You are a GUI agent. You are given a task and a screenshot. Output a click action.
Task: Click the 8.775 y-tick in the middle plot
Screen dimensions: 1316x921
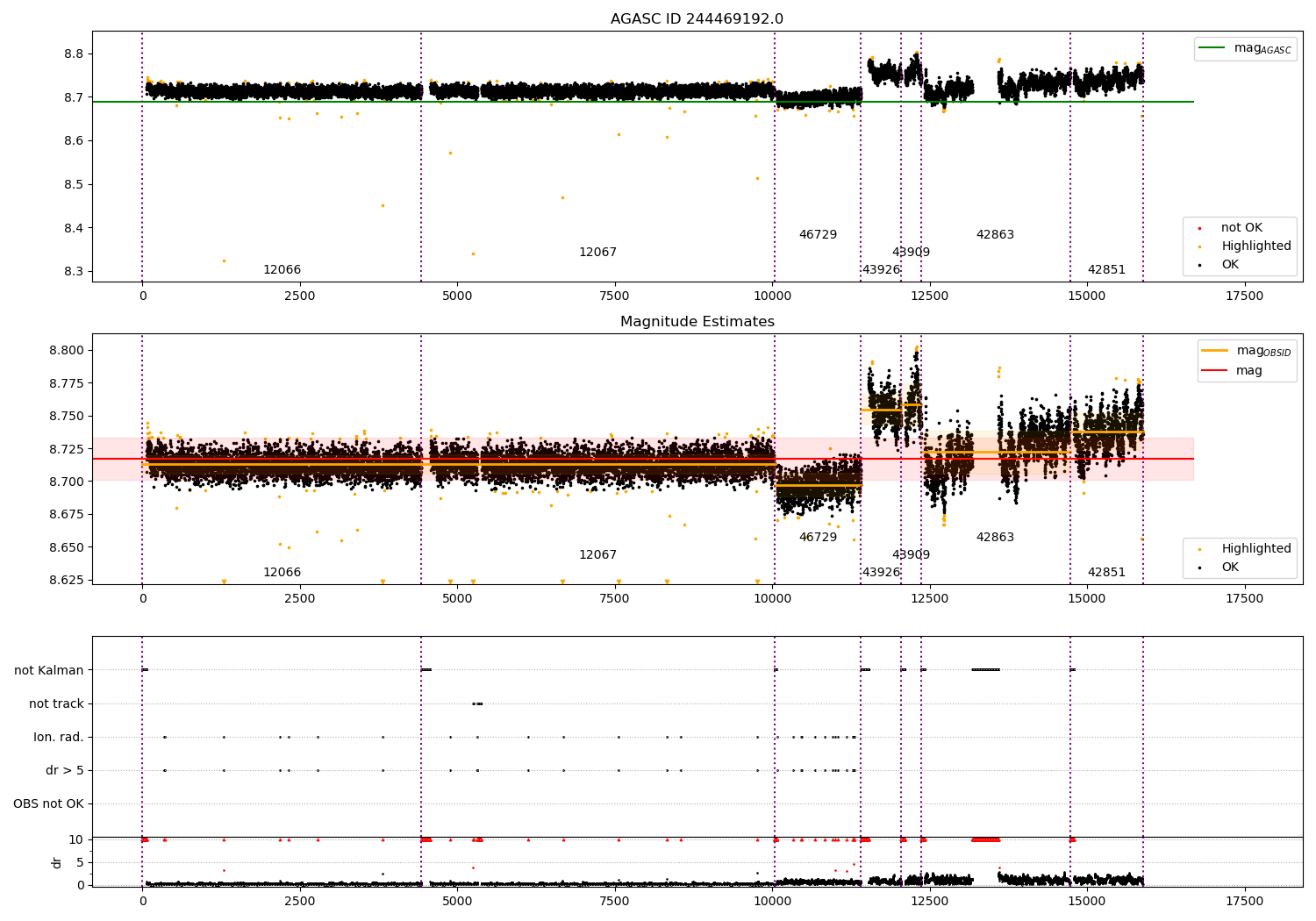[67, 383]
